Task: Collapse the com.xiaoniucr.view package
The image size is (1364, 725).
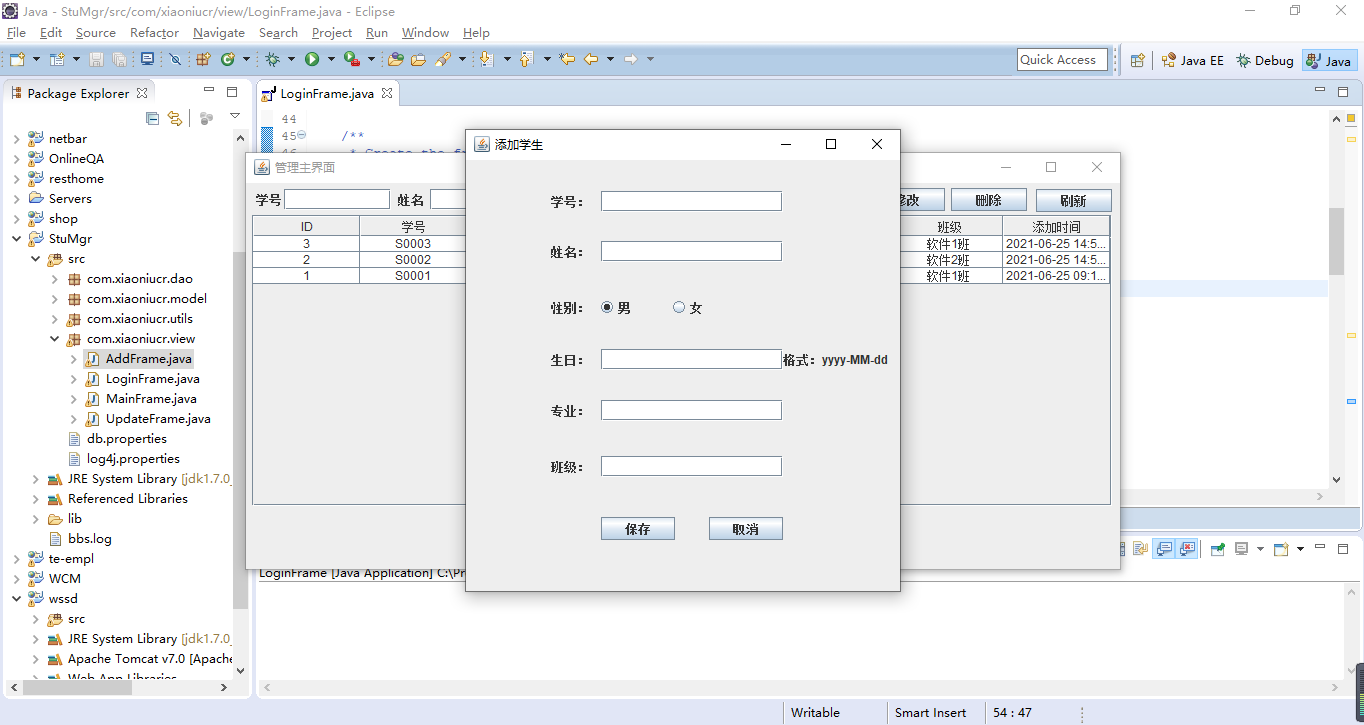Action: pyautogui.click(x=54, y=339)
